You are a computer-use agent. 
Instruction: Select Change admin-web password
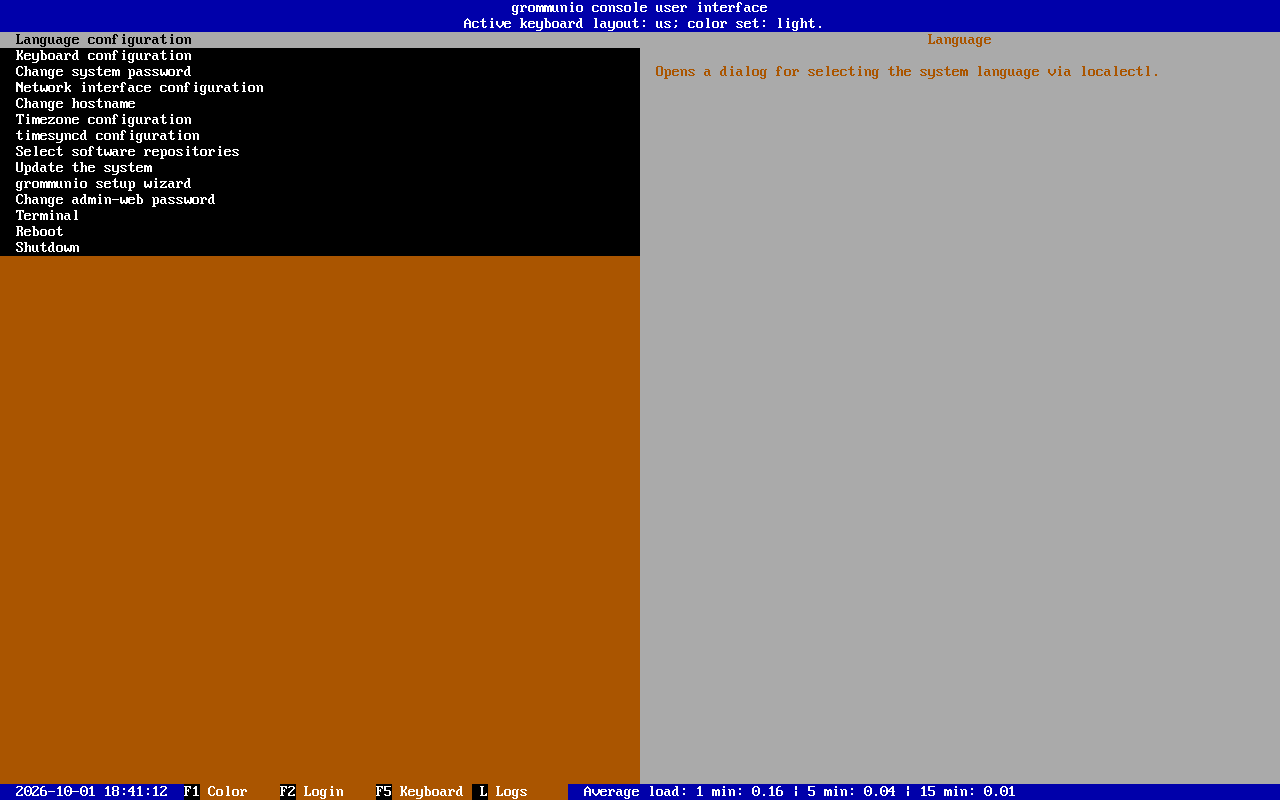click(320, 200)
